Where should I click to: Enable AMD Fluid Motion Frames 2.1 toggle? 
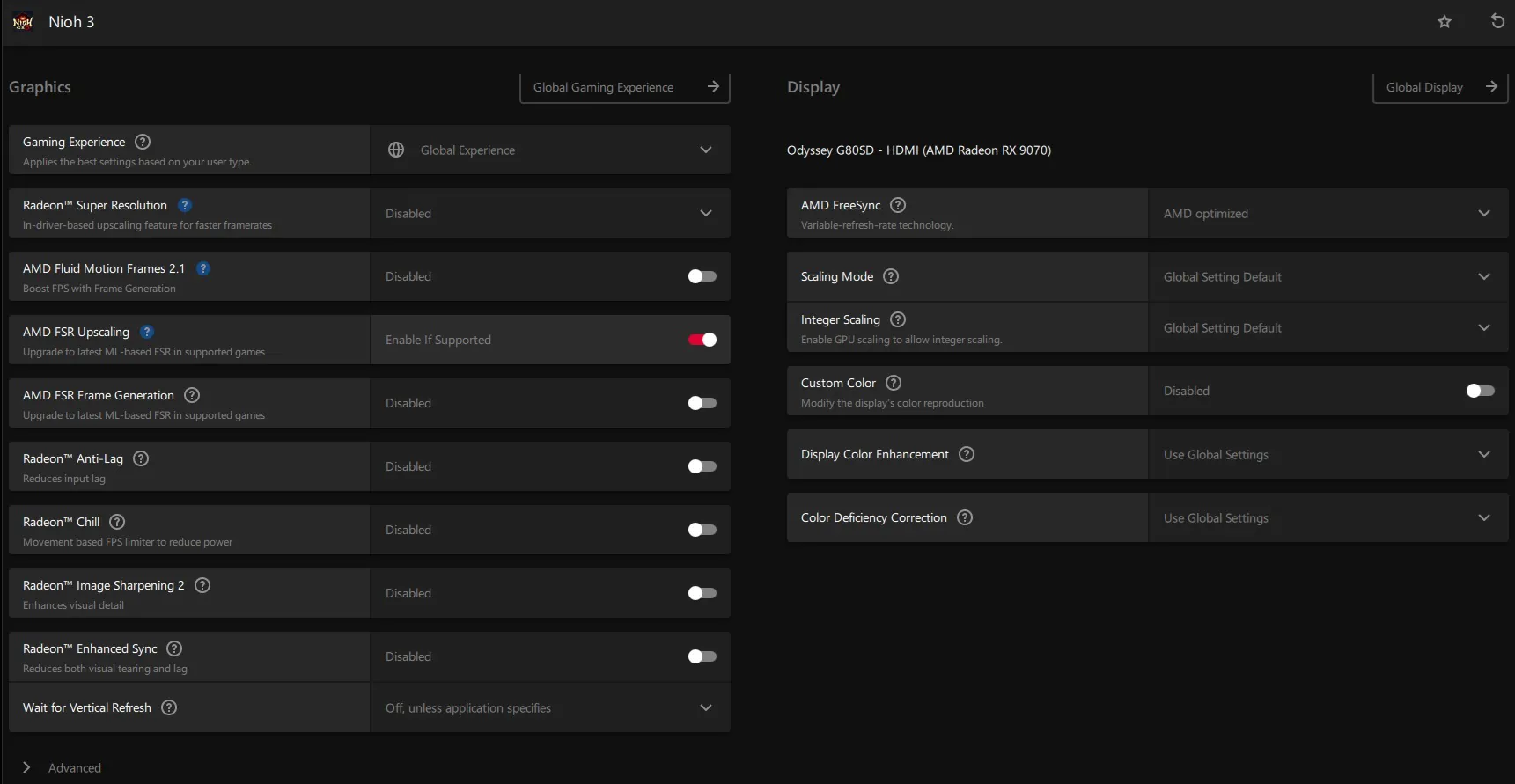702,276
